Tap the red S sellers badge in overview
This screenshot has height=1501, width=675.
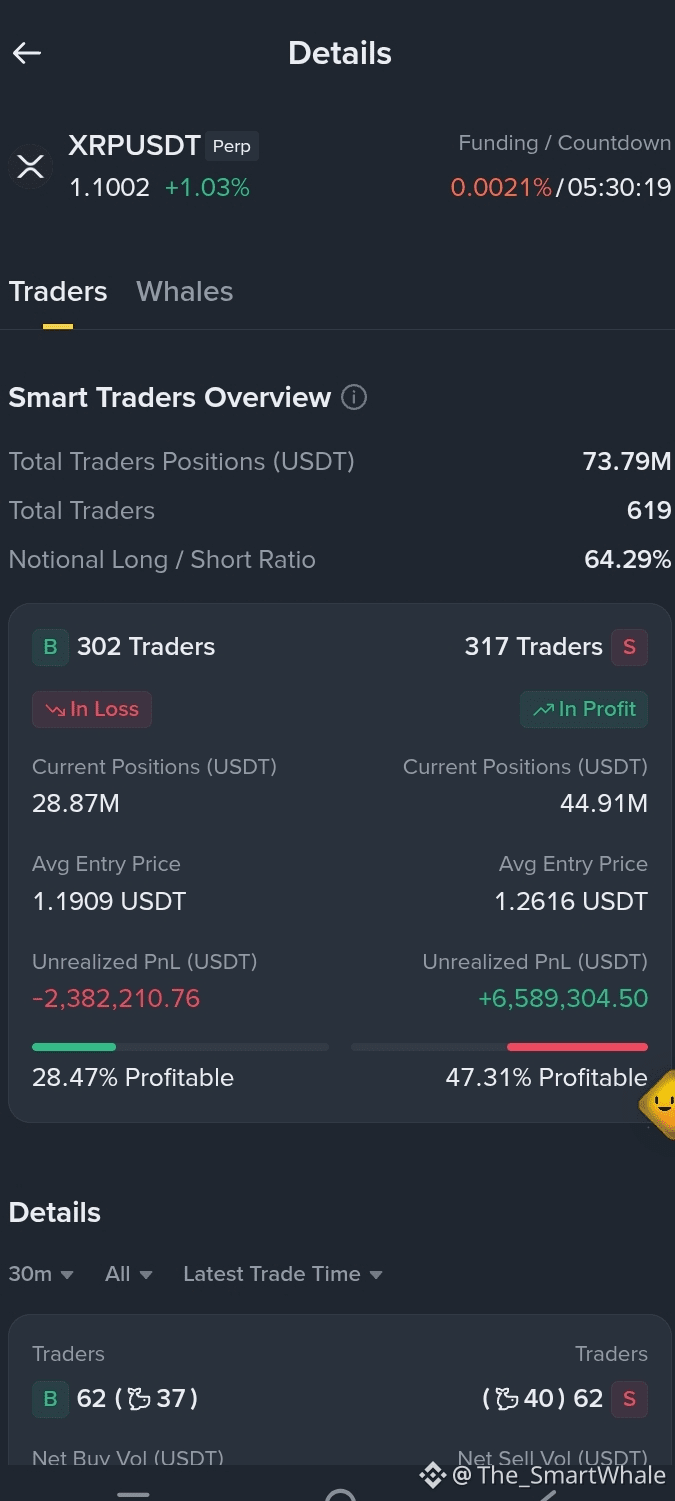[x=629, y=647]
